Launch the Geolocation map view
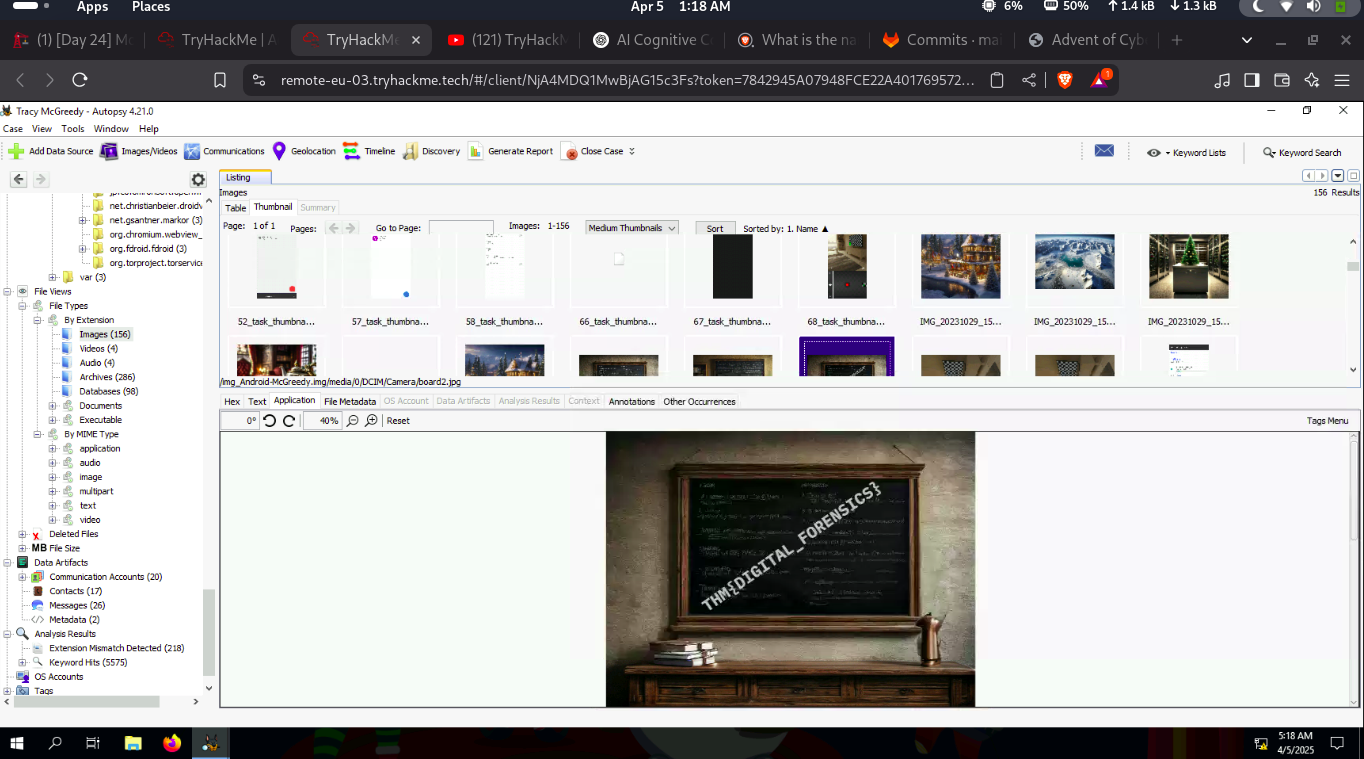 [279, 152]
